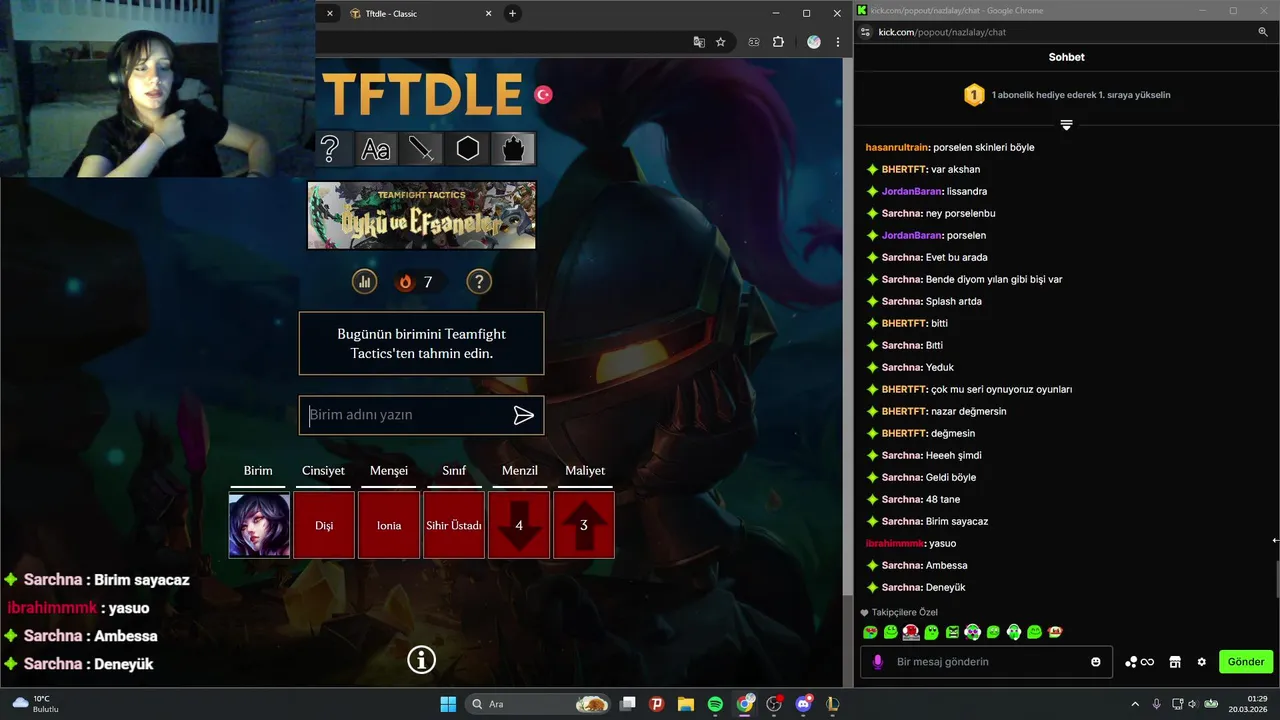Screen dimensions: 1280x720
Task: Click username 'ibrahimmmk' in chat
Action: point(895,543)
